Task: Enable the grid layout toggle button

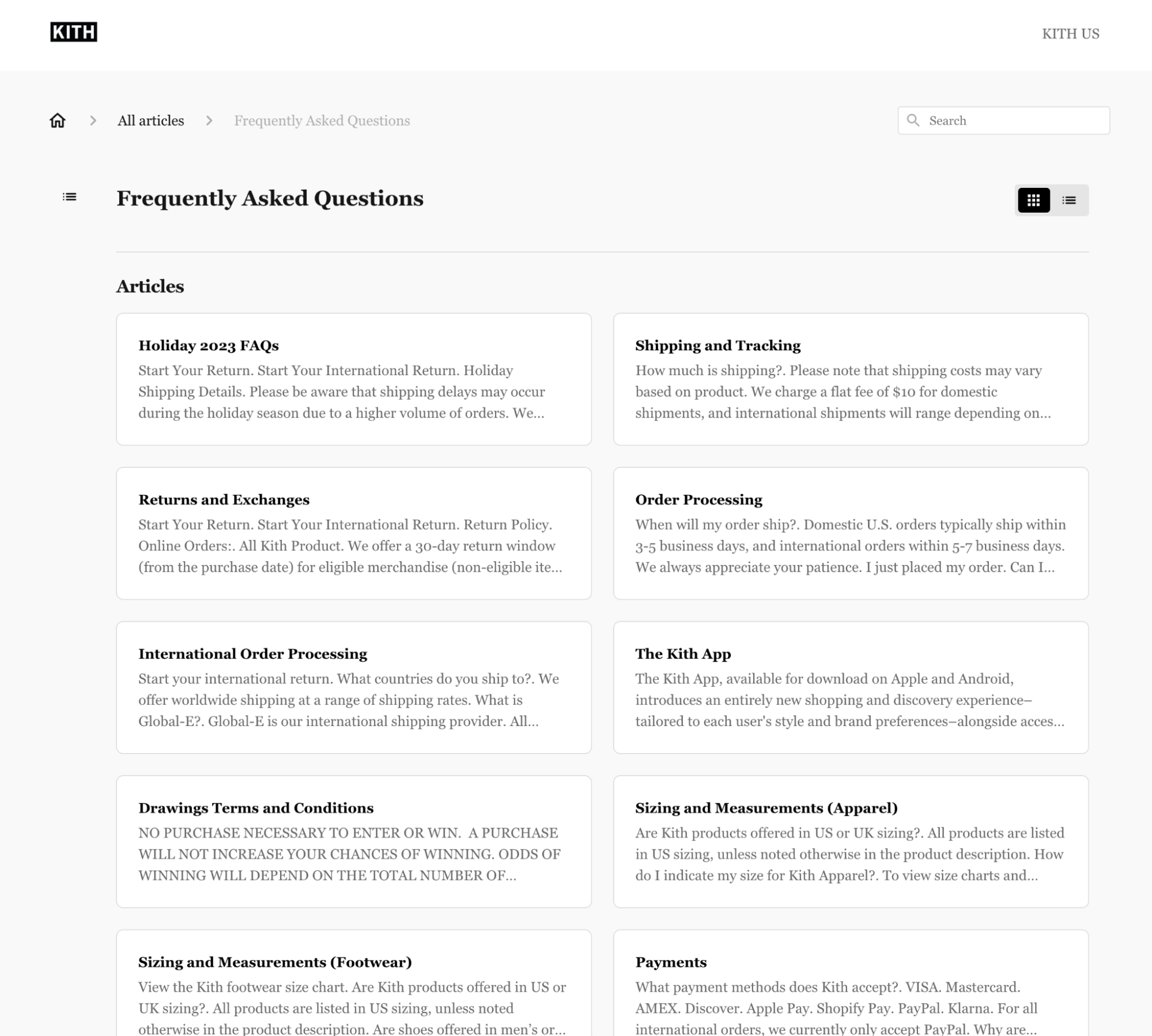Action: (1033, 200)
